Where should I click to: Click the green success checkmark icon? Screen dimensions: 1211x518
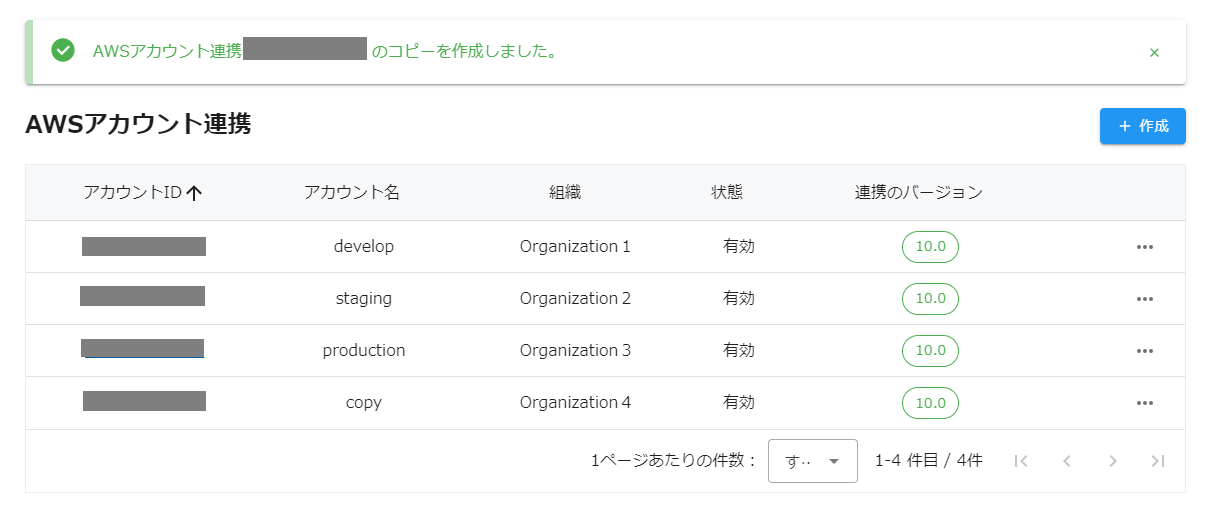coord(63,50)
